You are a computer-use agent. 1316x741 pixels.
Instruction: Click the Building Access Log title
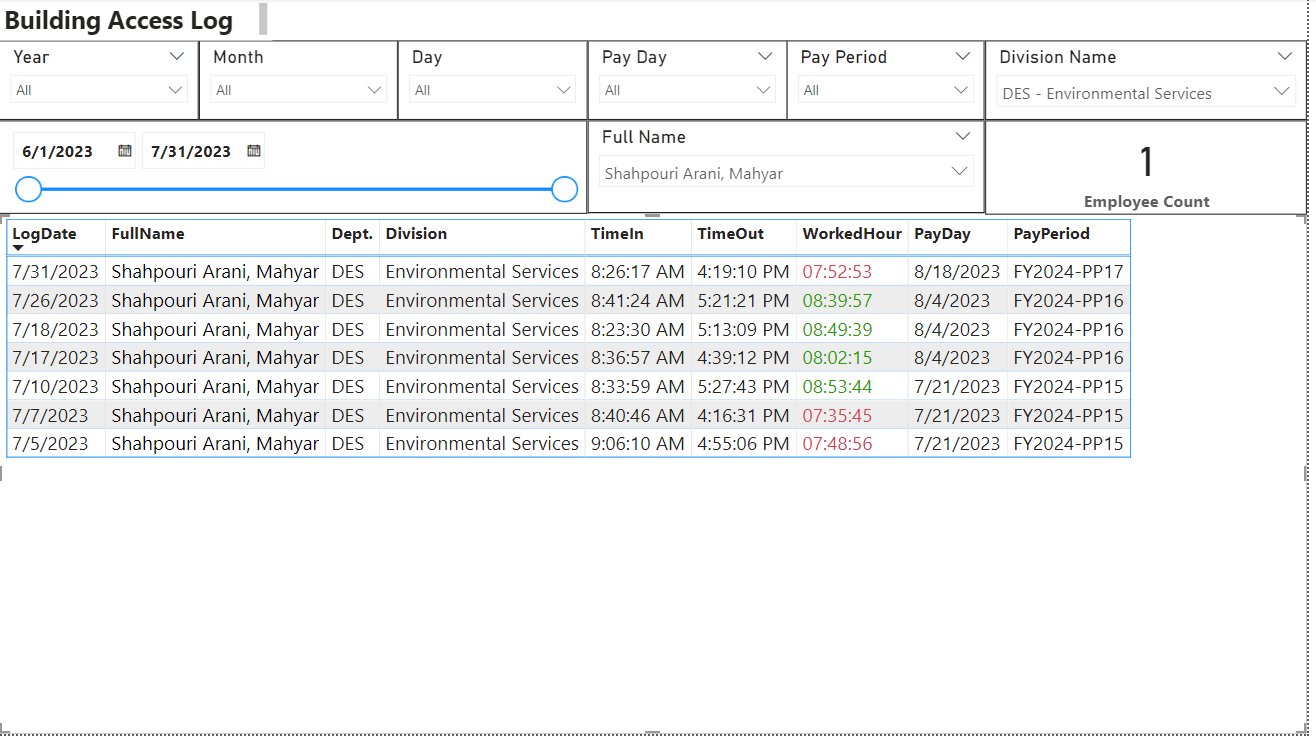coord(119,20)
